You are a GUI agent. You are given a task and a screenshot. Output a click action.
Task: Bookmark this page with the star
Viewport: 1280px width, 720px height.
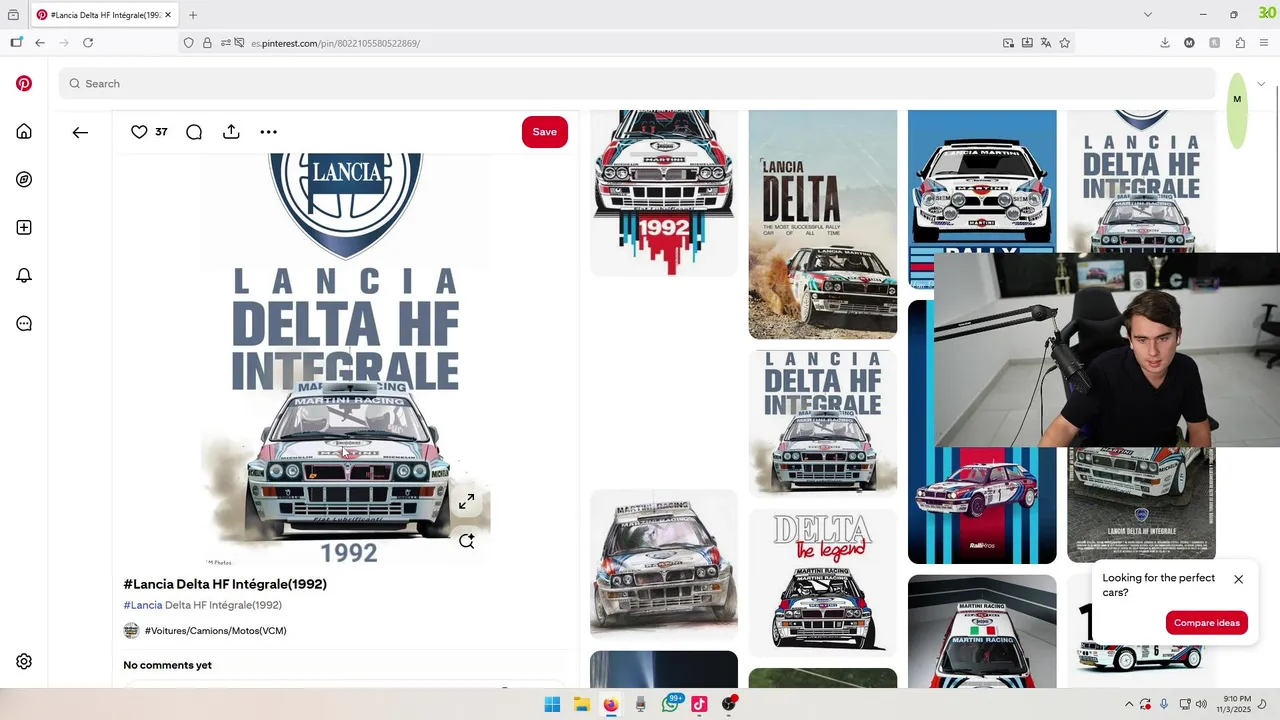tap(1065, 43)
